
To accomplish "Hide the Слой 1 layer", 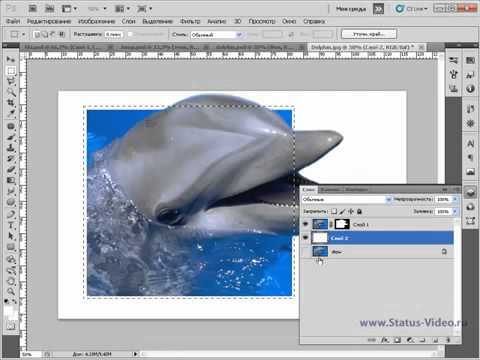I will point(305,224).
